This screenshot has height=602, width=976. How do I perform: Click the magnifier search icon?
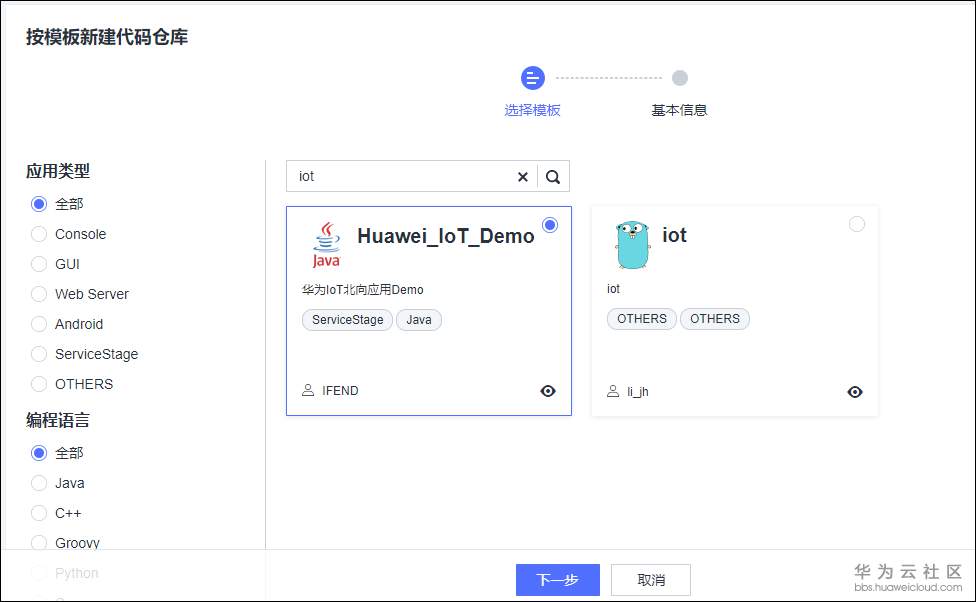tap(553, 177)
